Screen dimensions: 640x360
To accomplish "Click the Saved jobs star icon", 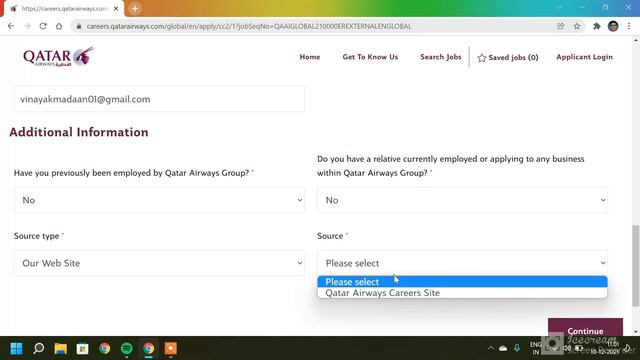I will 482,58.
